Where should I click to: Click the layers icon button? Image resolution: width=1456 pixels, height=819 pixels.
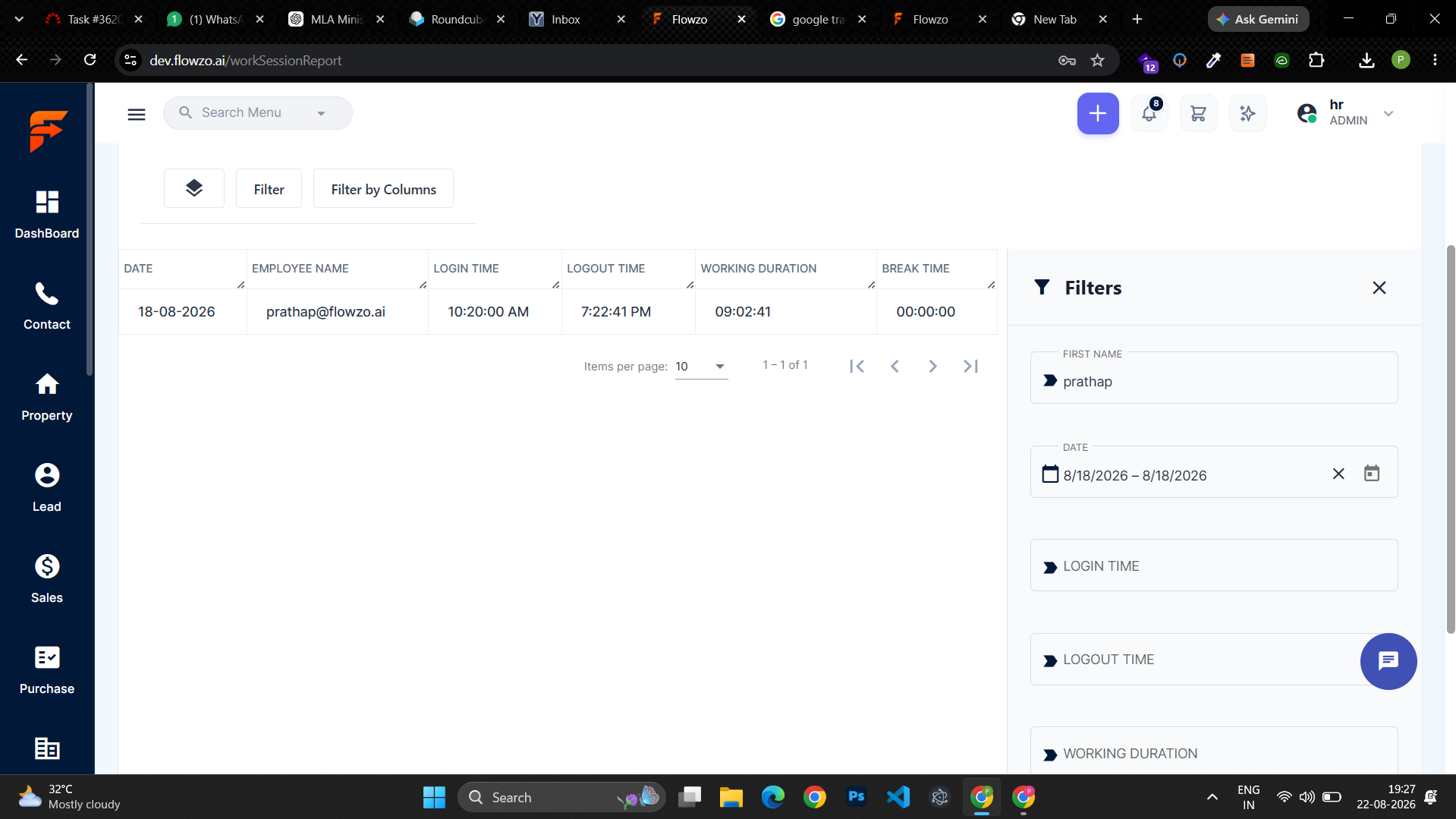pyautogui.click(x=194, y=188)
